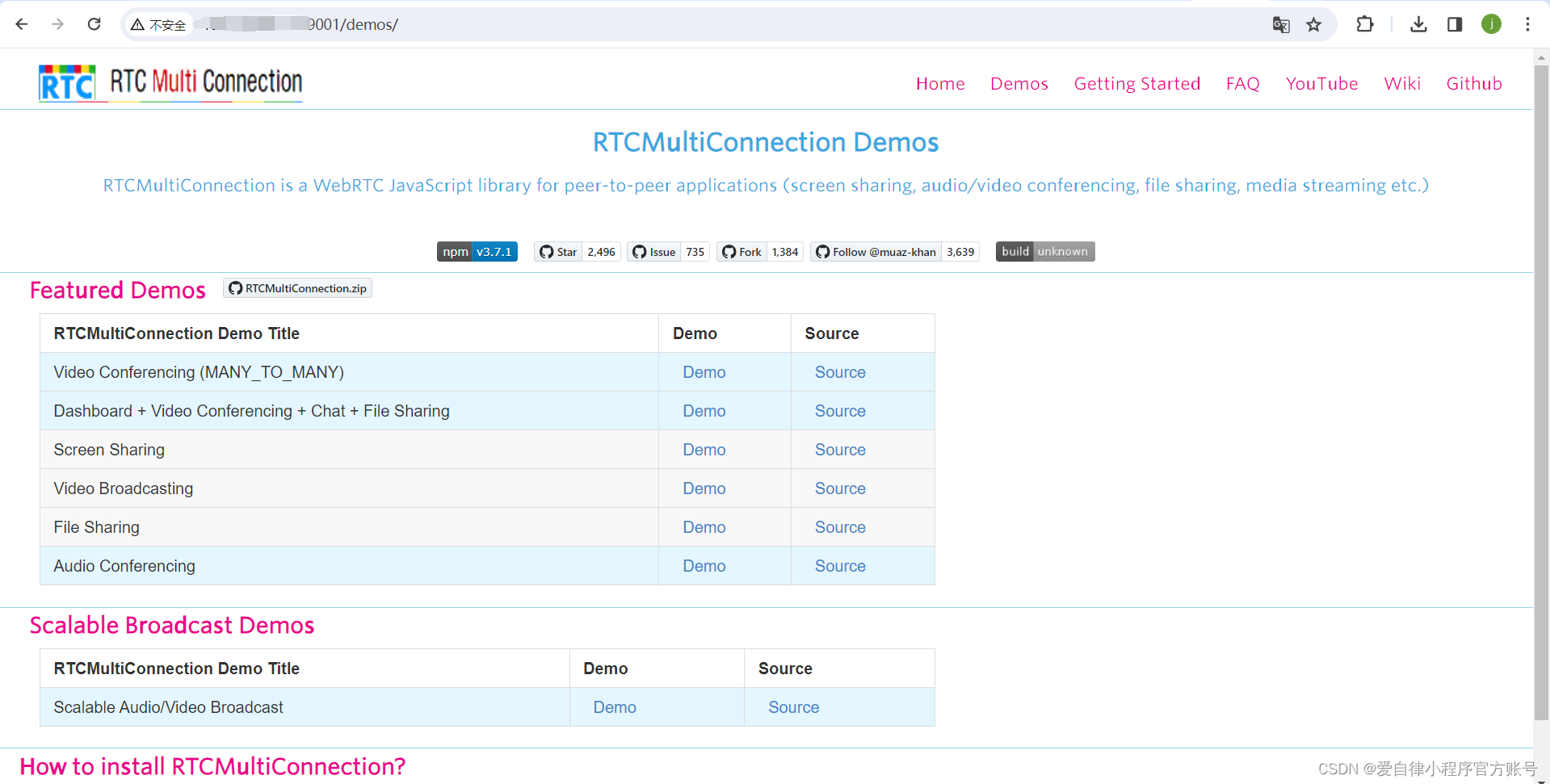The width and height of the screenshot is (1550, 784).
Task: Open the FAQ nav item
Action: coord(1243,84)
